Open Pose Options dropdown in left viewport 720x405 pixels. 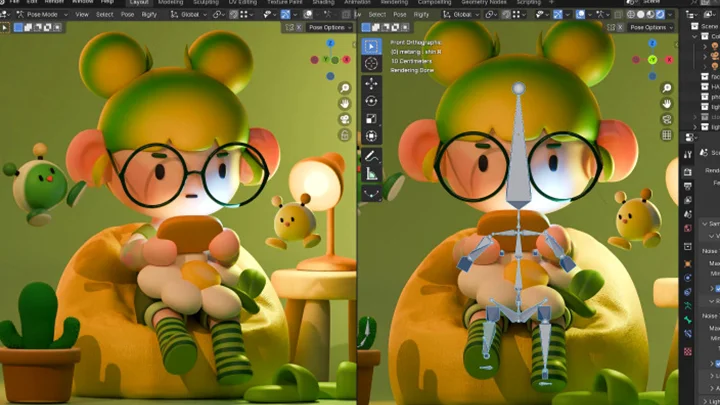(330, 28)
